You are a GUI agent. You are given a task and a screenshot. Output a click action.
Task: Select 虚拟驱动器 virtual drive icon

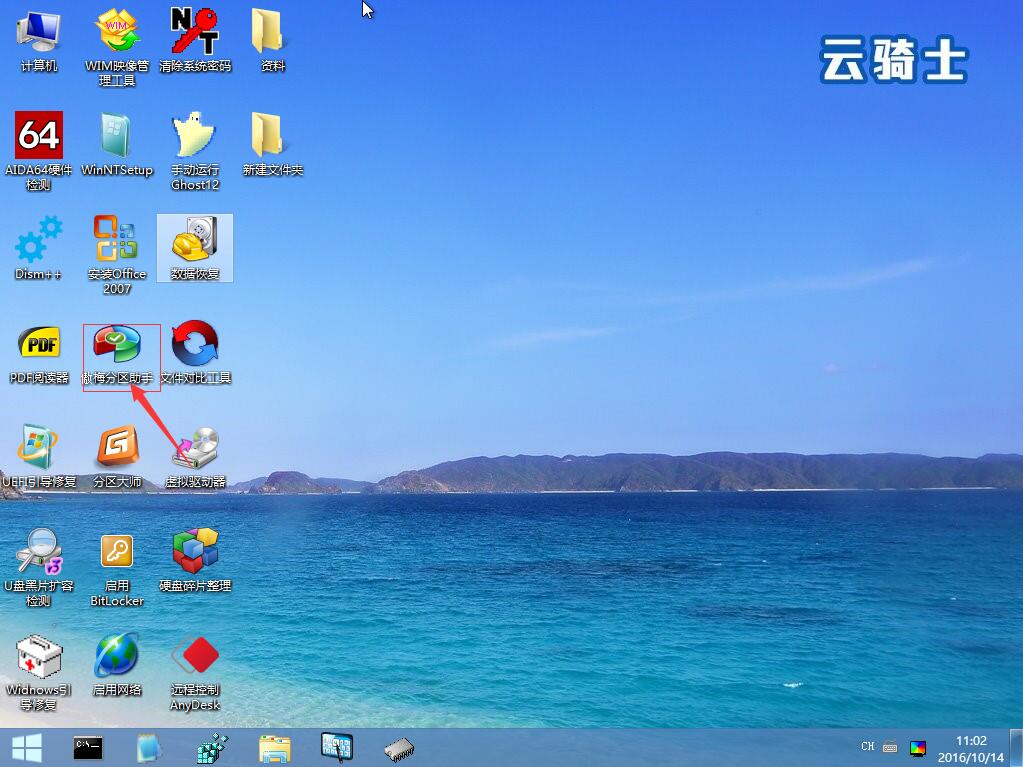[x=195, y=457]
